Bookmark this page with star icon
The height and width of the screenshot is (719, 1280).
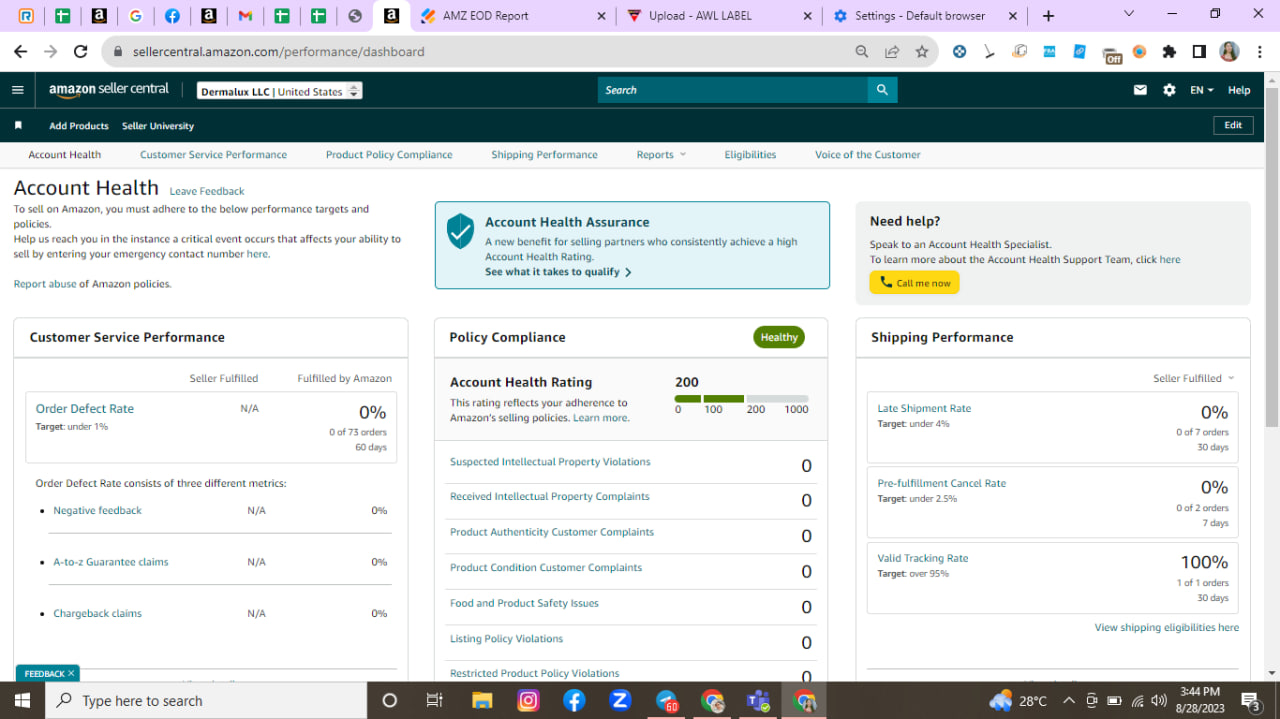click(x=922, y=52)
